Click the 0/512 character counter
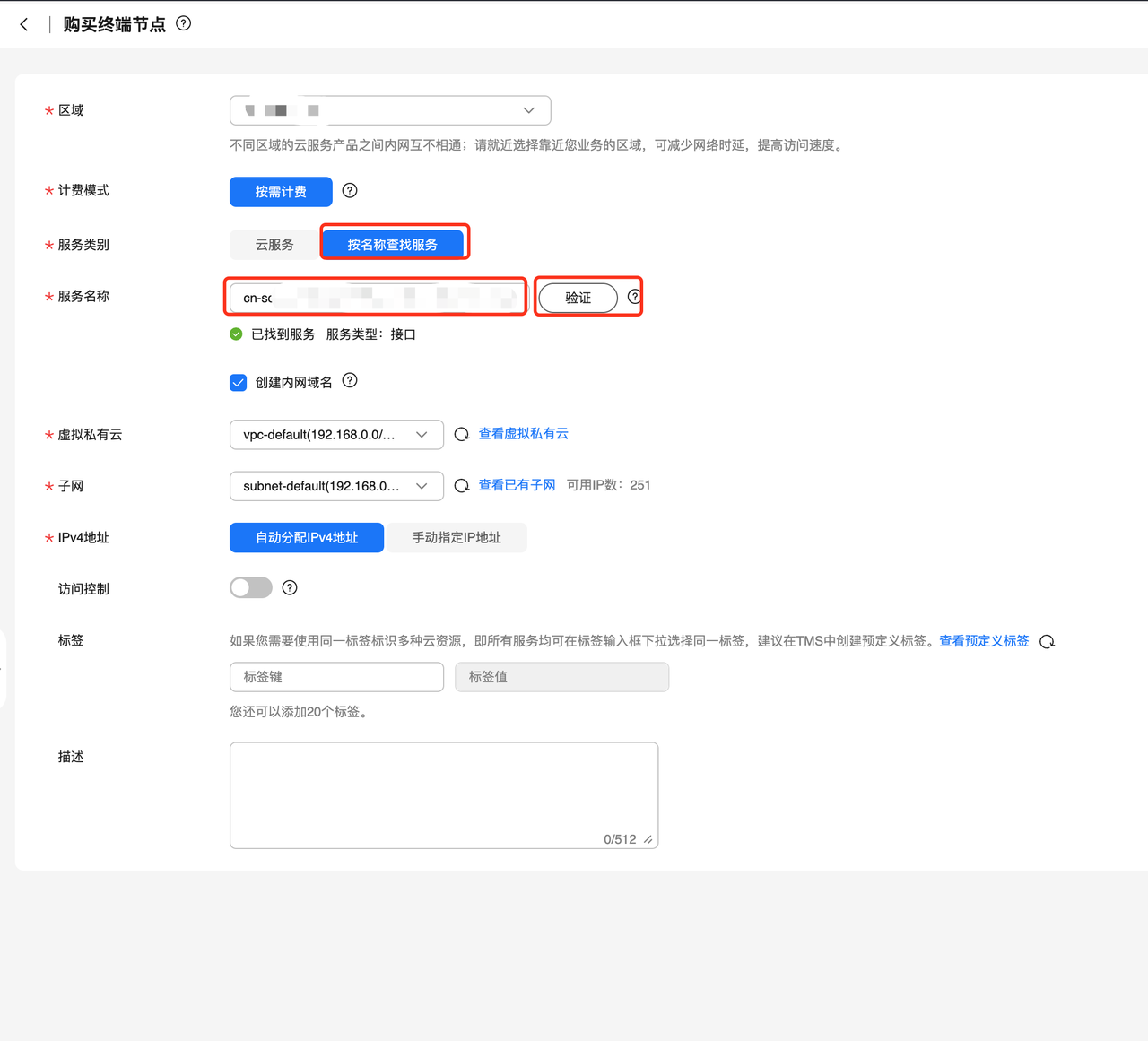 pyautogui.click(x=620, y=839)
